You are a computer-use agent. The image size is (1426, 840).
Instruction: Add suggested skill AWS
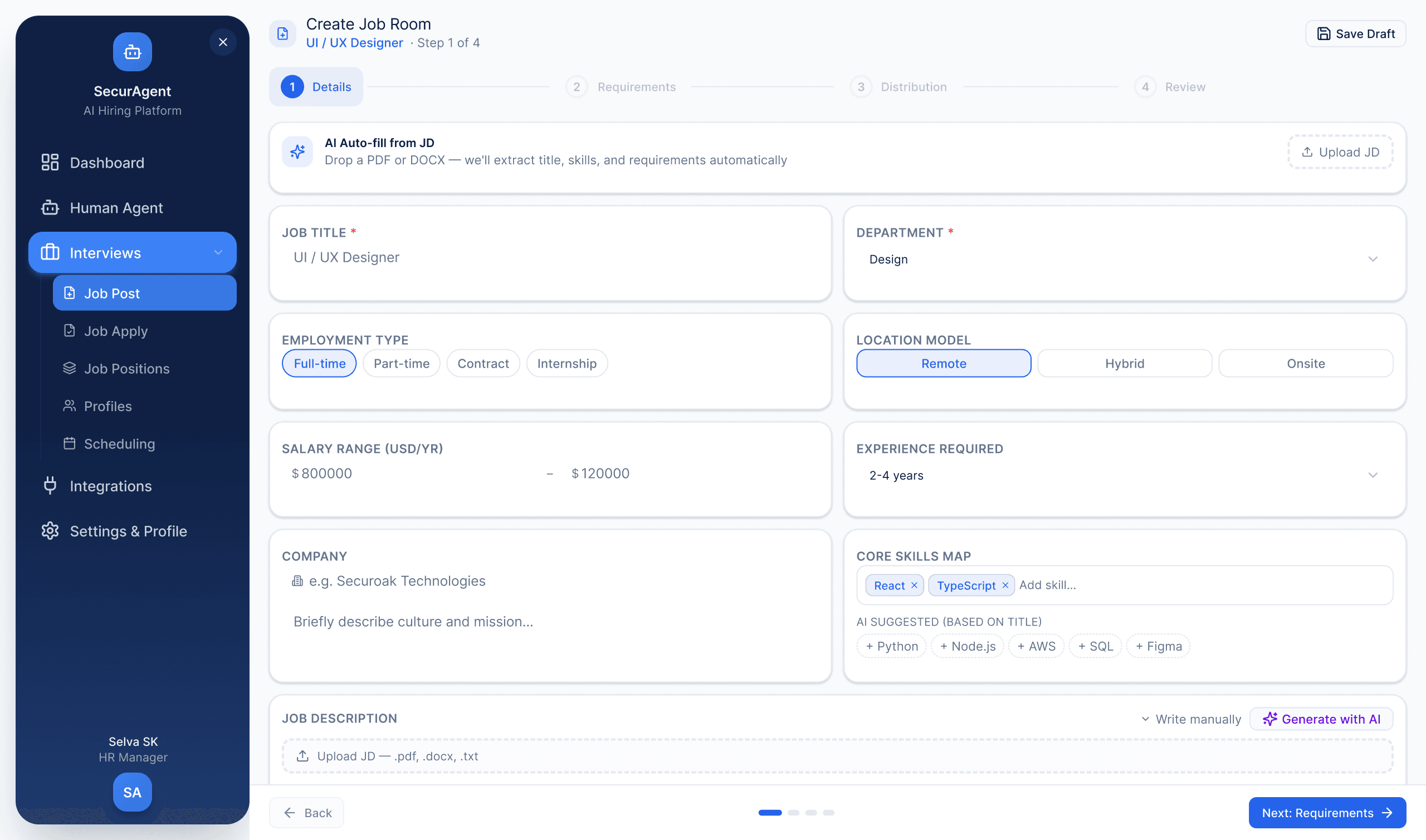[x=1036, y=646]
